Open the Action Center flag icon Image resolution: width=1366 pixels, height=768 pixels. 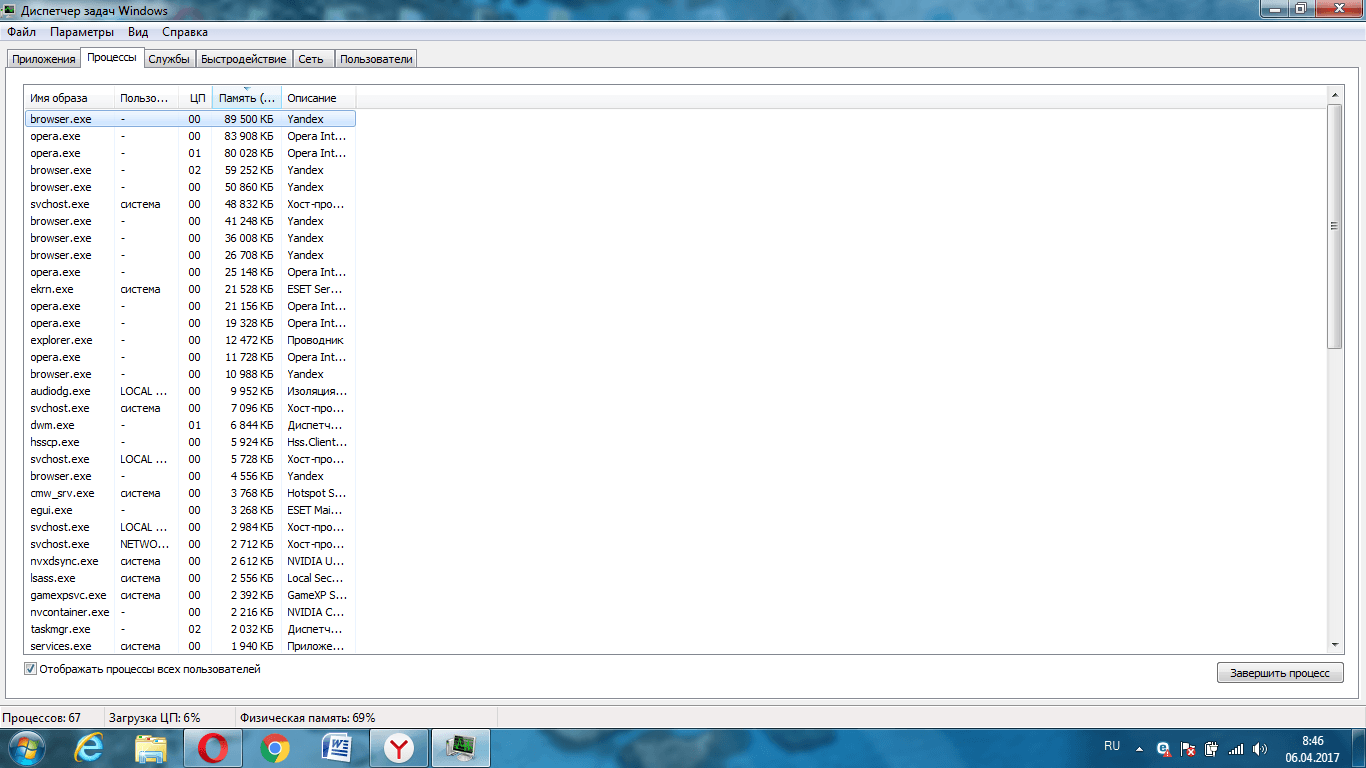pyautogui.click(x=1189, y=747)
